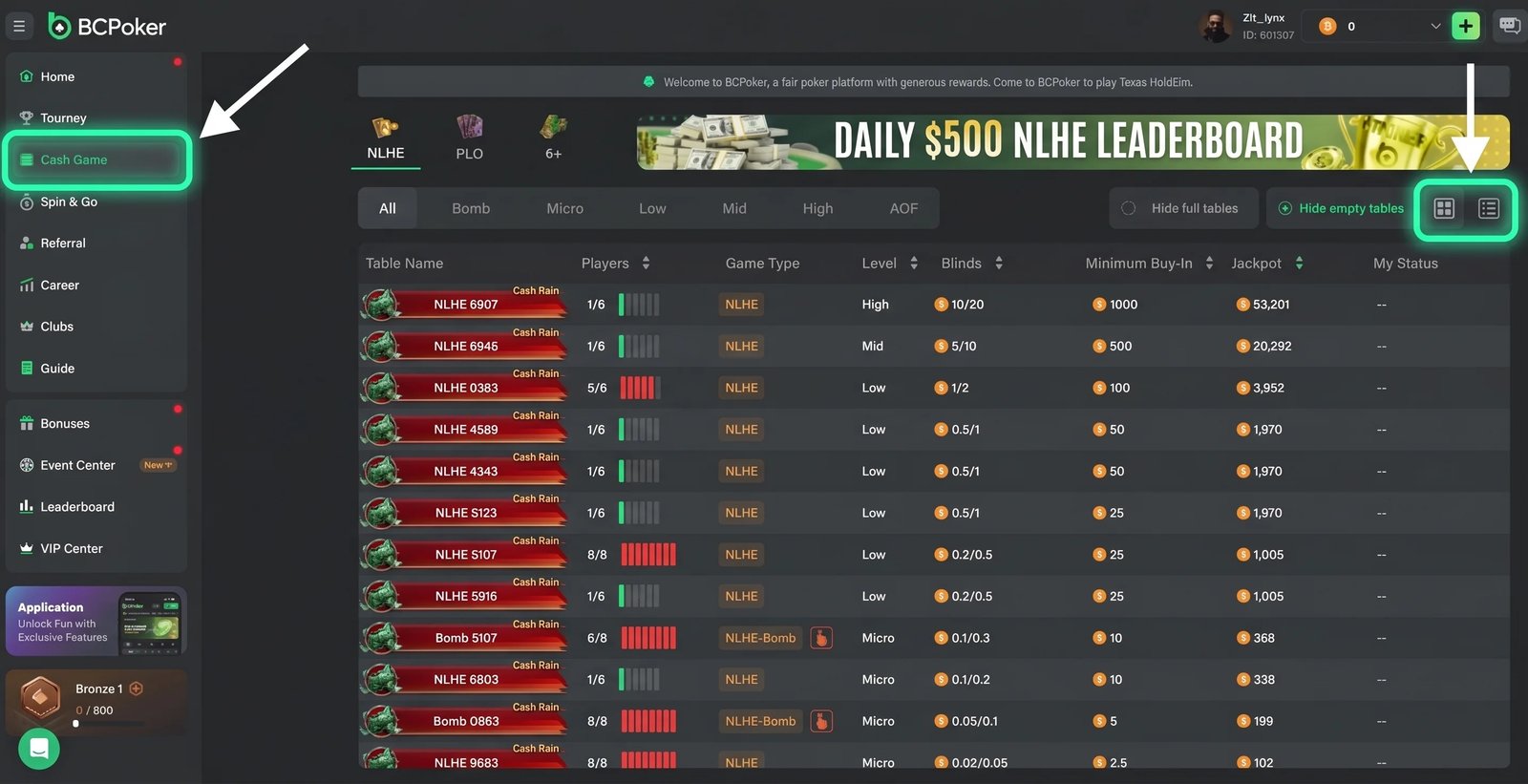
Task: Open Career page in sidebar
Action: click(95, 285)
